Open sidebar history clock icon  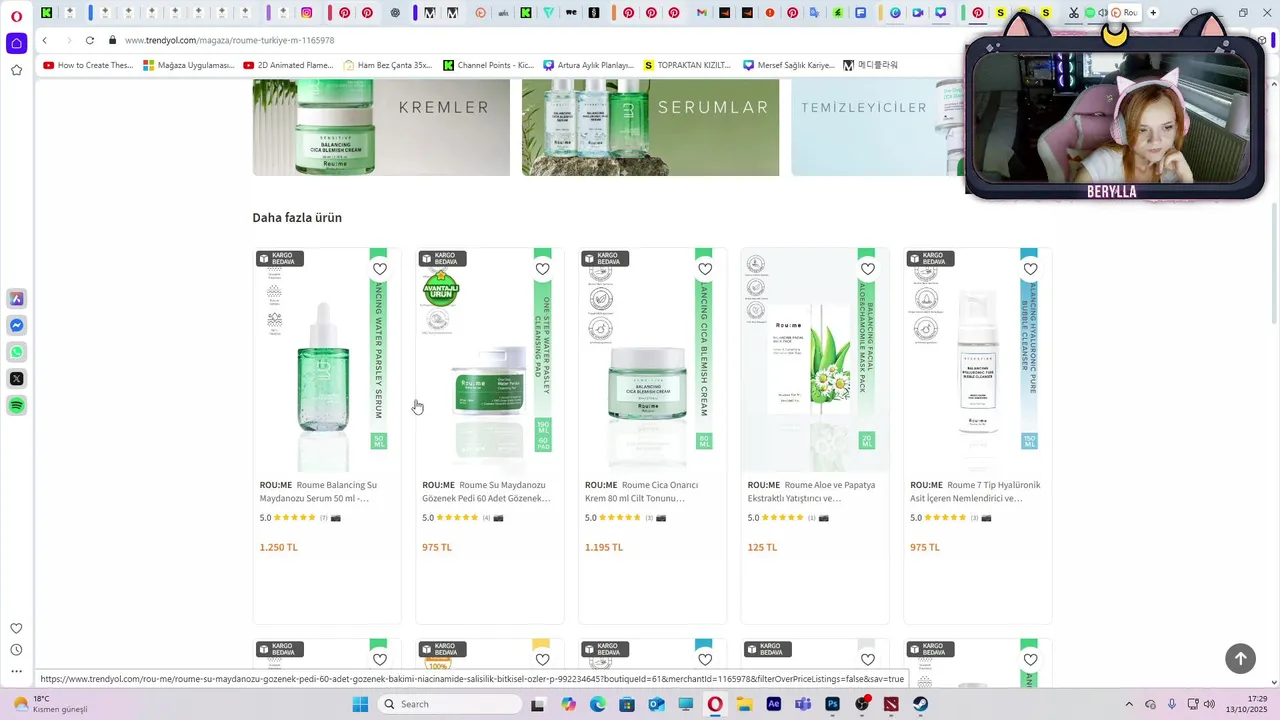[16, 650]
